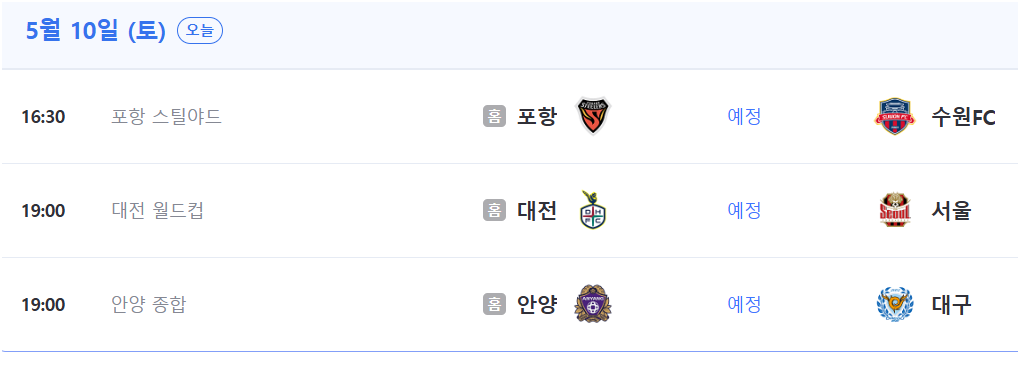Open 예정 status for 포항 match

click(744, 117)
